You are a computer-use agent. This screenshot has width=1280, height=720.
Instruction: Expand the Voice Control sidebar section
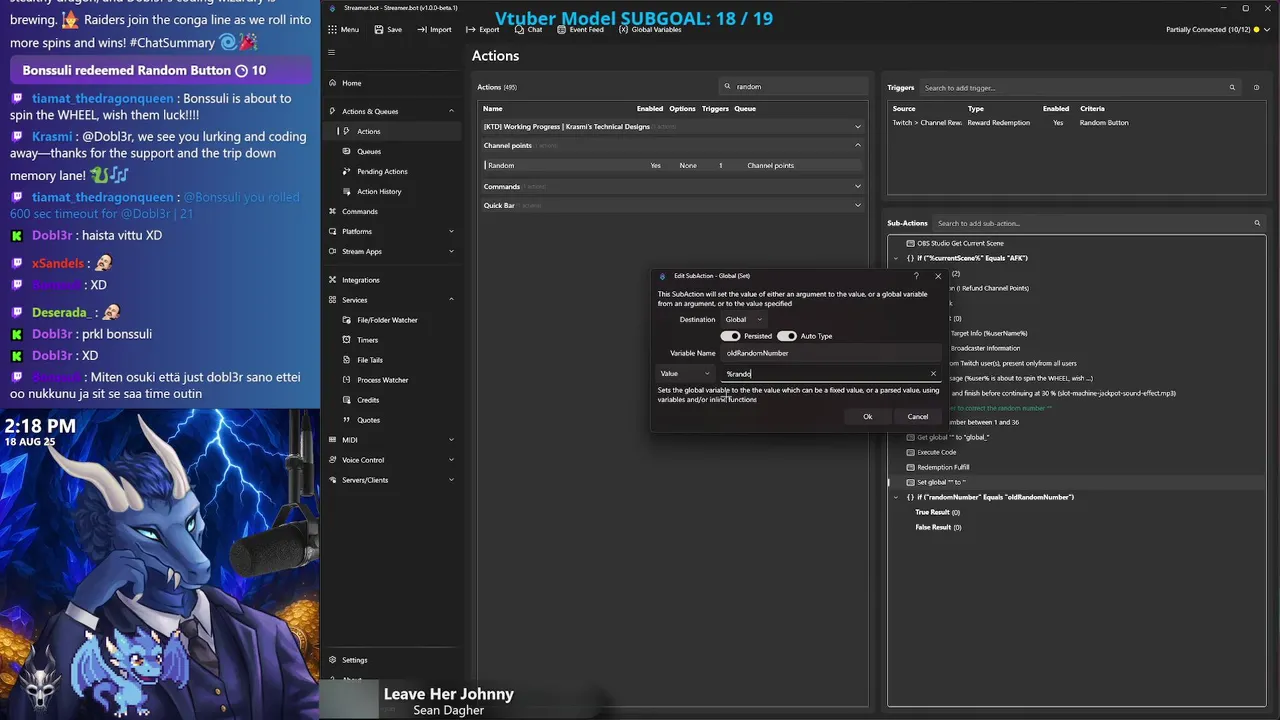coord(451,460)
